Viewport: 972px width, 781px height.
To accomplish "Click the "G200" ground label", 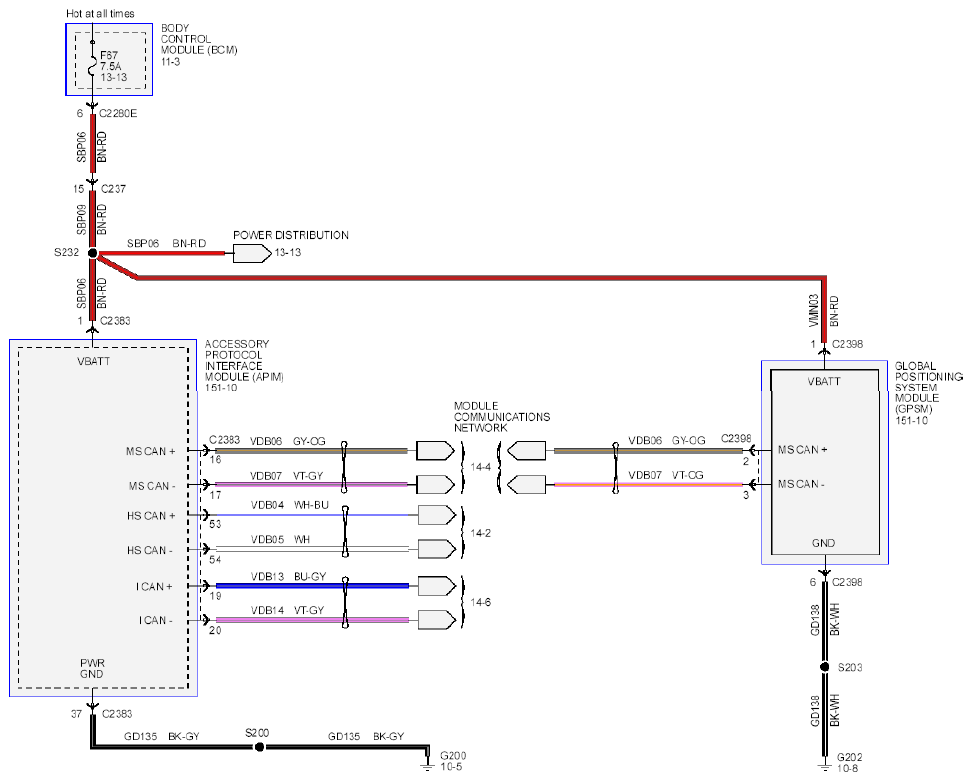I will click(x=453, y=756).
